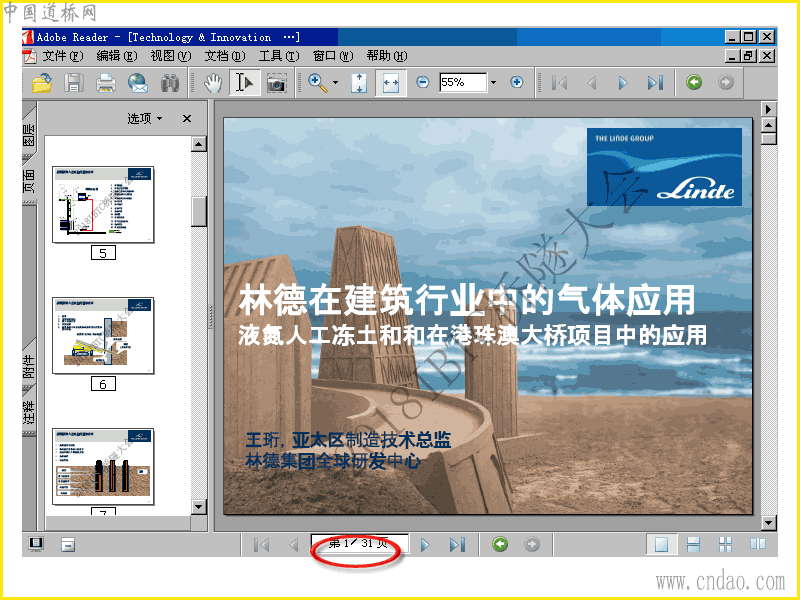800x600 pixels.
Task: Go to previous view in top toolbar
Action: [694, 82]
